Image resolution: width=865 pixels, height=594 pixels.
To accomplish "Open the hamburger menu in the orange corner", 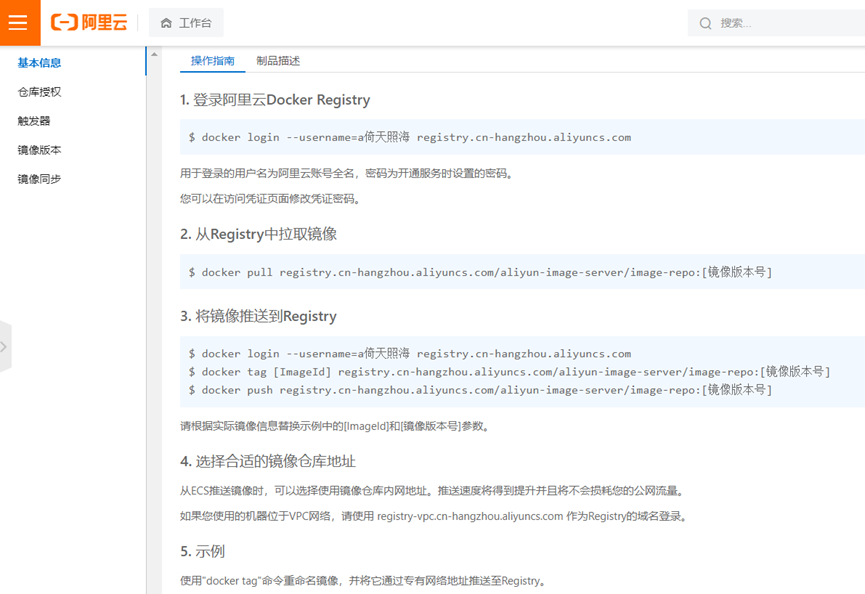I will (18, 23).
